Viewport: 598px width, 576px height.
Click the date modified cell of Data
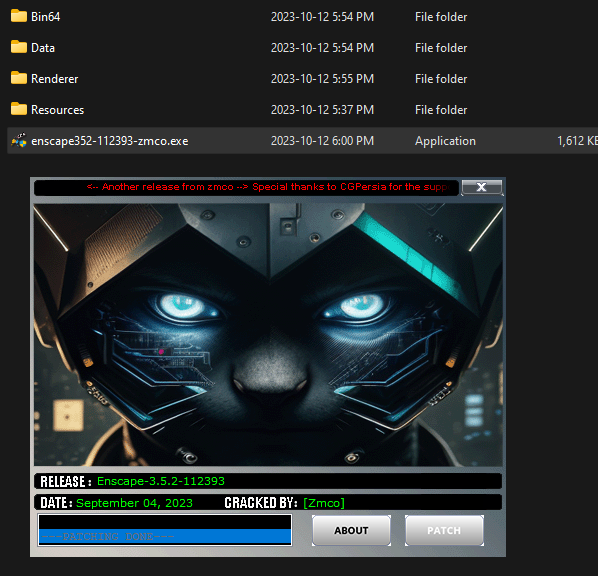pyautogui.click(x=322, y=48)
